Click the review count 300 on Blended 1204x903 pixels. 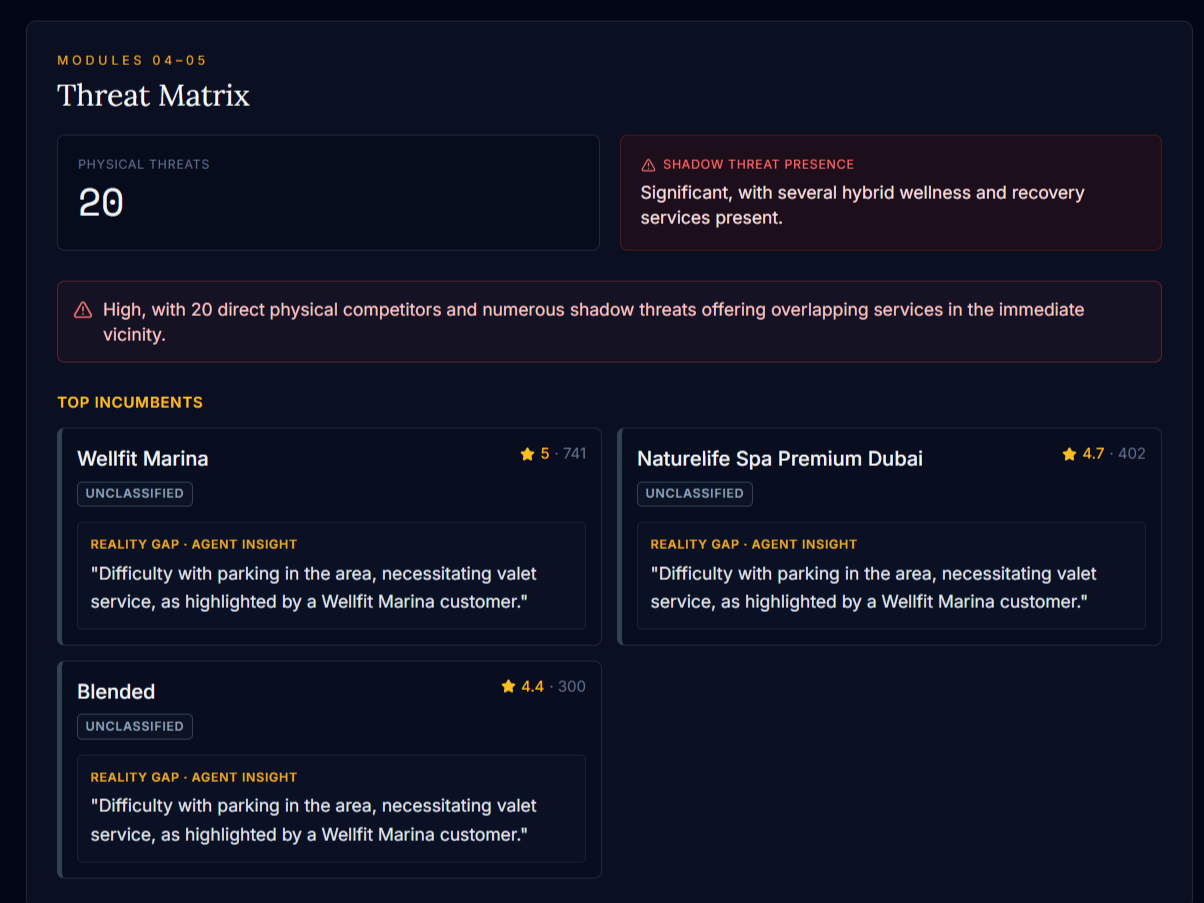572,686
